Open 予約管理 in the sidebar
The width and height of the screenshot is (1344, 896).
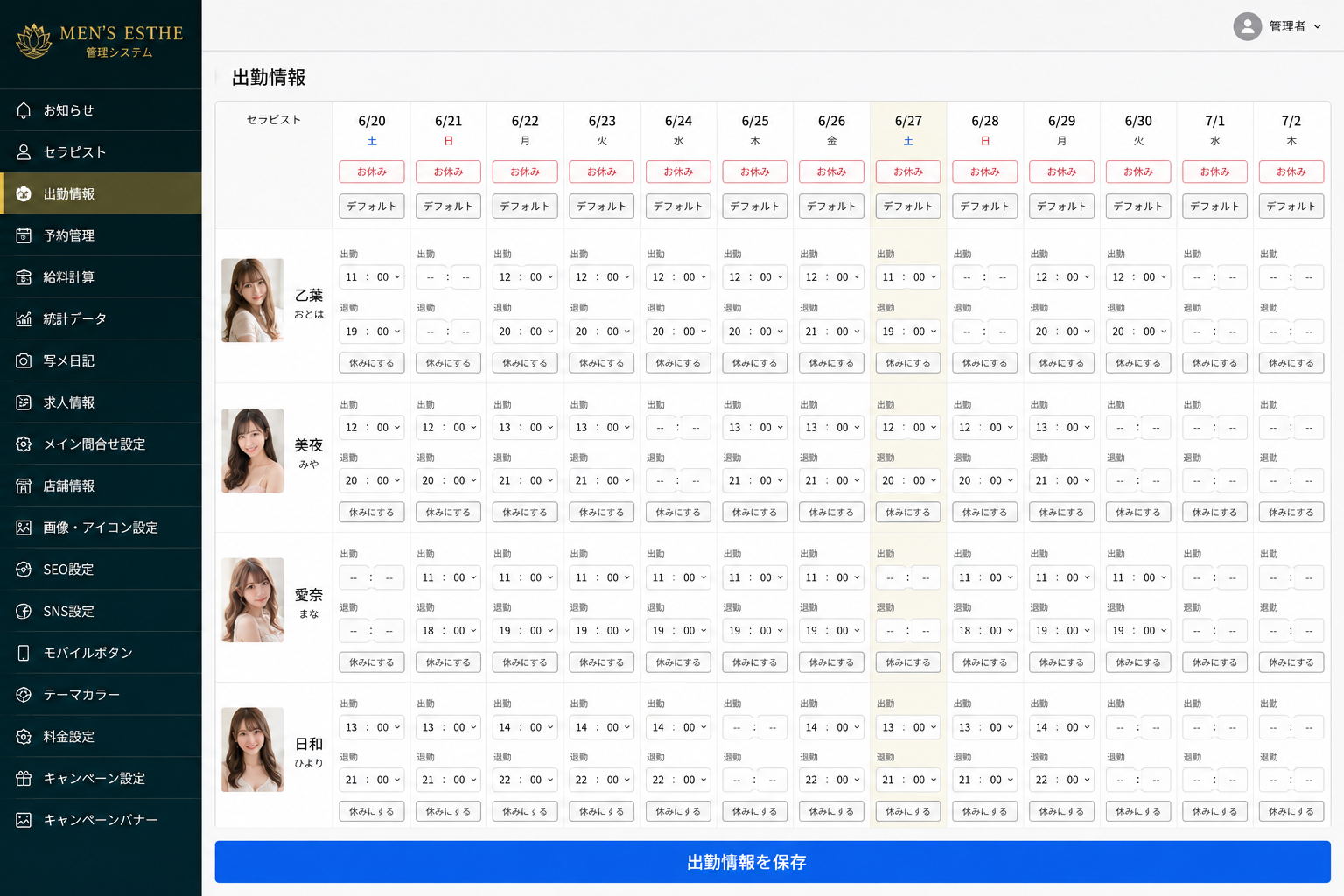101,235
